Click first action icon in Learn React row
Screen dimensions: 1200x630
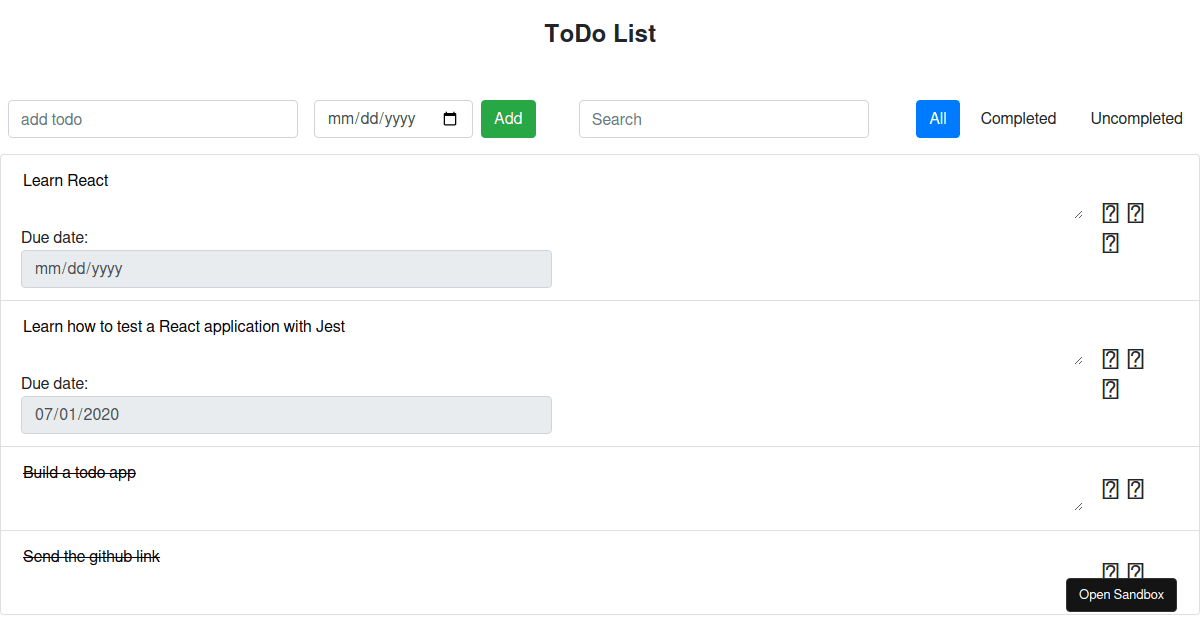click(x=1110, y=213)
